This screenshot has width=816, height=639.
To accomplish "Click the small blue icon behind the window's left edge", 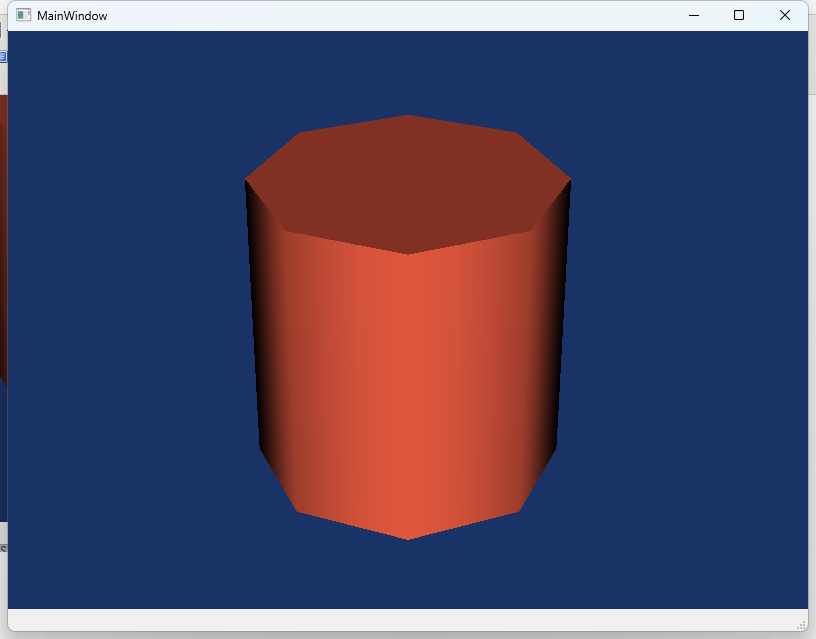I will (3, 57).
